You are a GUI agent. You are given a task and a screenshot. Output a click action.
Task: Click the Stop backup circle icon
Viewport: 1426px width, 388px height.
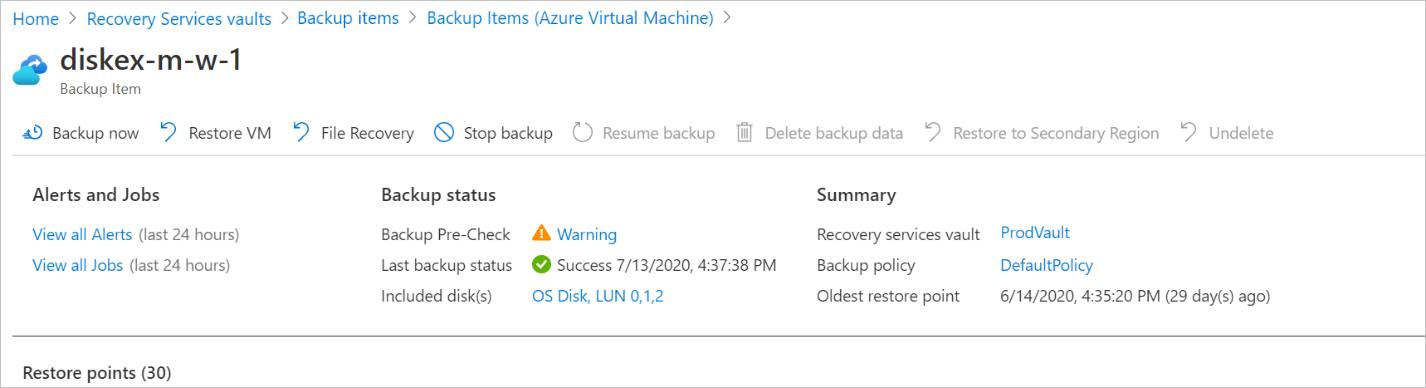(x=444, y=133)
